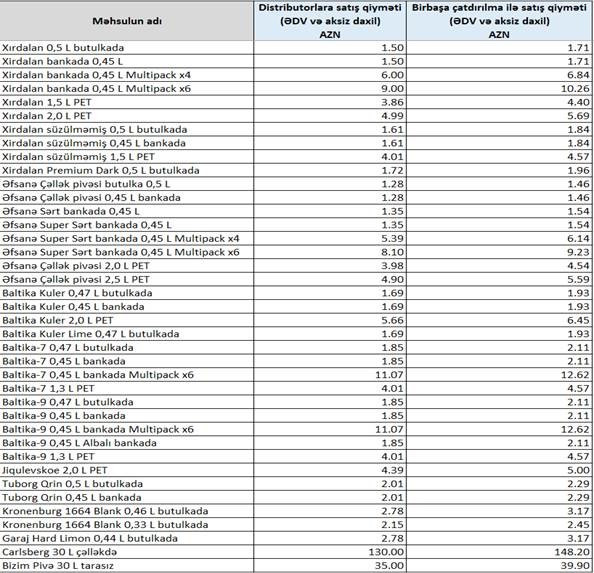Viewport: 594px width, 573px height.
Task: Click direct delivery price 6.45 for Baltika Kuler
Action: point(499,320)
